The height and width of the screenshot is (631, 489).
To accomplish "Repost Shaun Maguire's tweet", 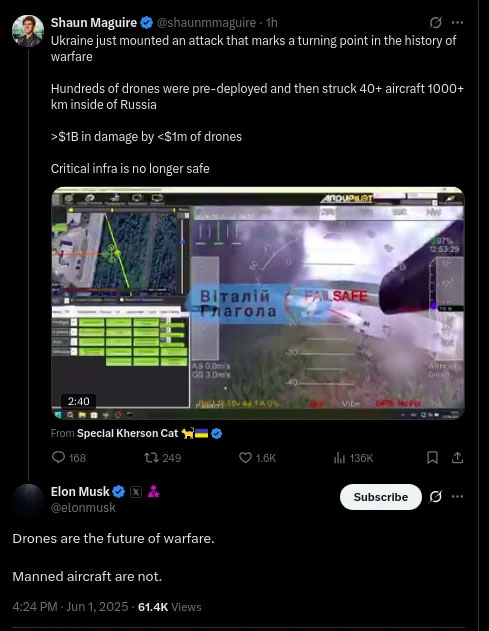I will [x=151, y=458].
